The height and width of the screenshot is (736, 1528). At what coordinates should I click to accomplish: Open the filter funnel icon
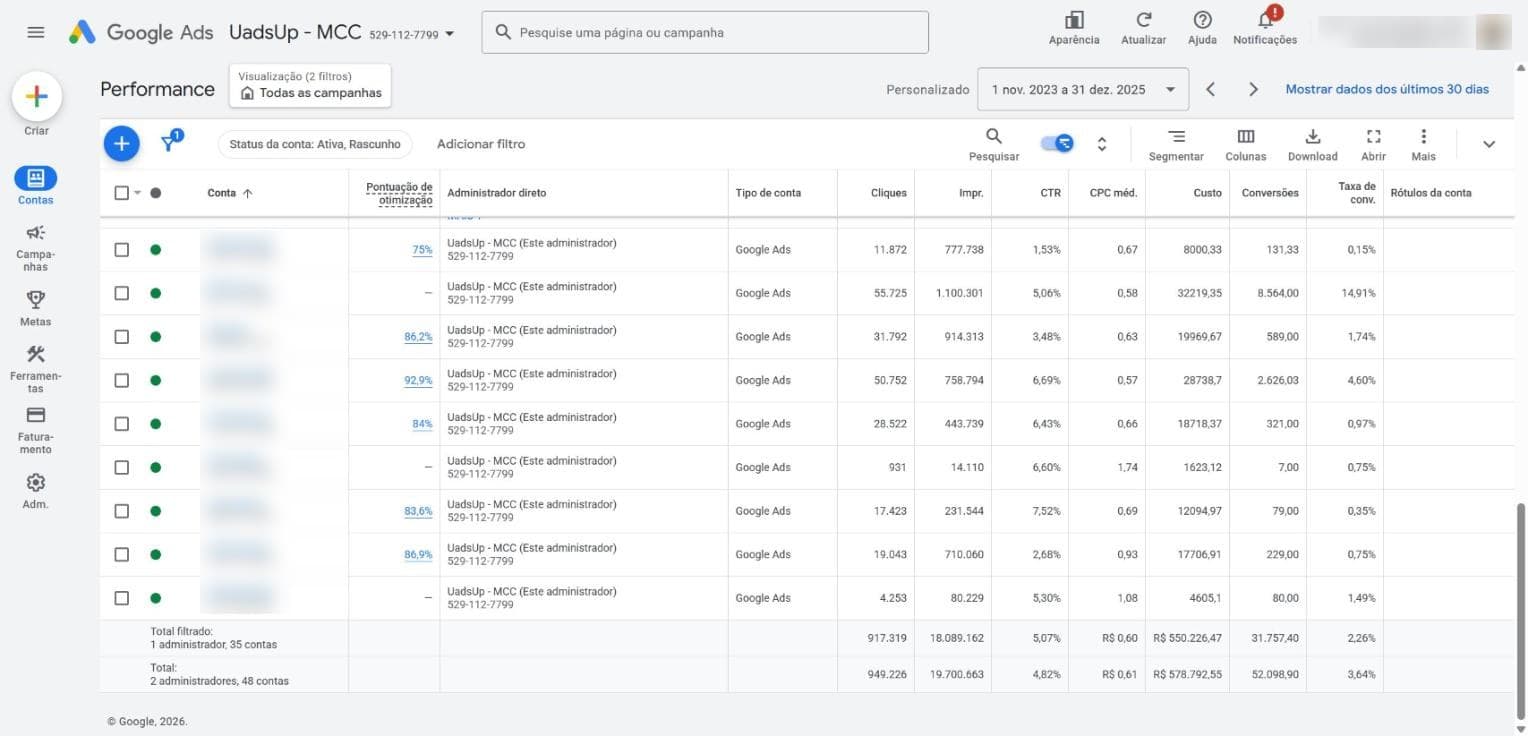170,142
